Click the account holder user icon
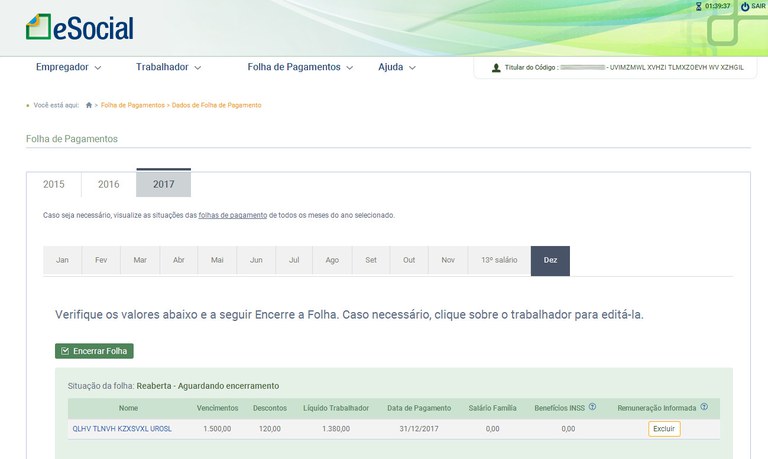Viewport: 768px width, 459px height. tap(496, 68)
